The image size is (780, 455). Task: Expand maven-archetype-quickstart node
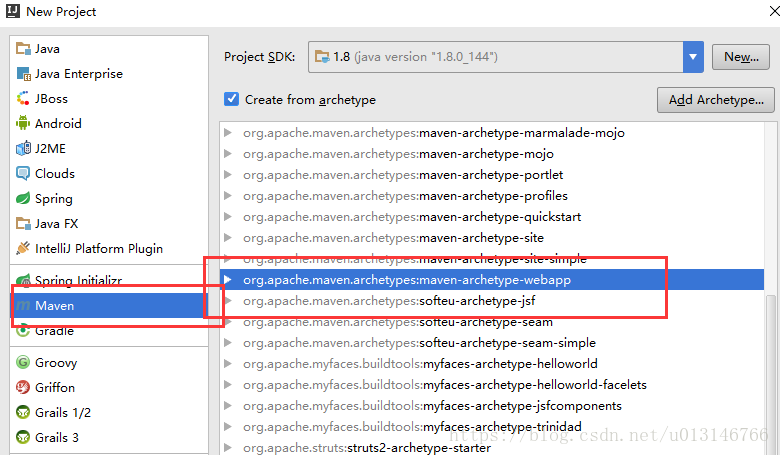pos(228,216)
